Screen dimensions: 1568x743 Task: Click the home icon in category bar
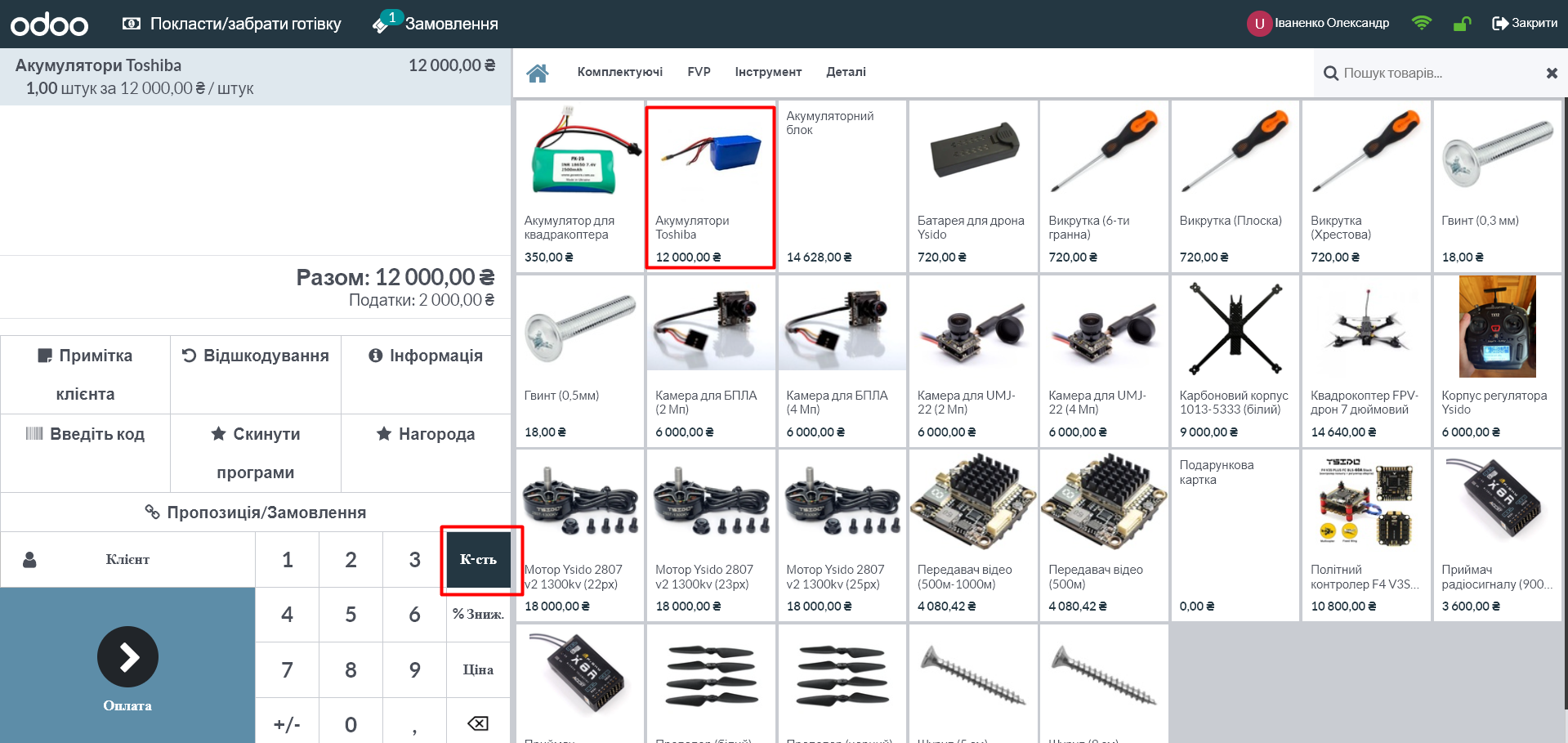pos(537,73)
